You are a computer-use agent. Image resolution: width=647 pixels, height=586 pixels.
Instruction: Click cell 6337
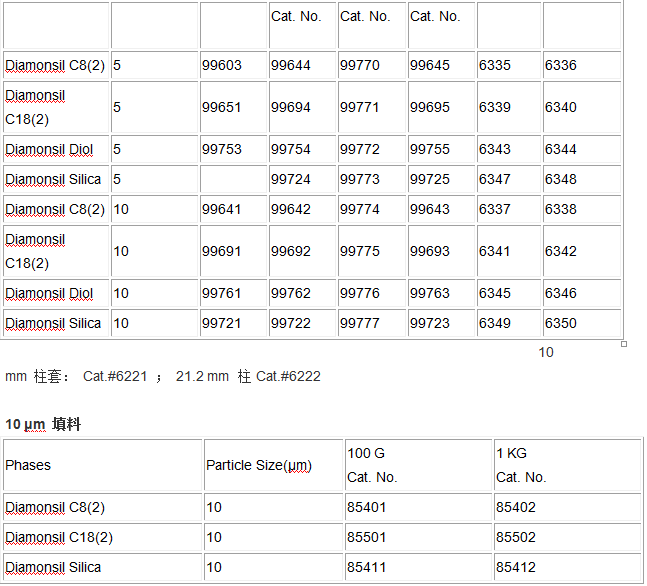[509, 209]
